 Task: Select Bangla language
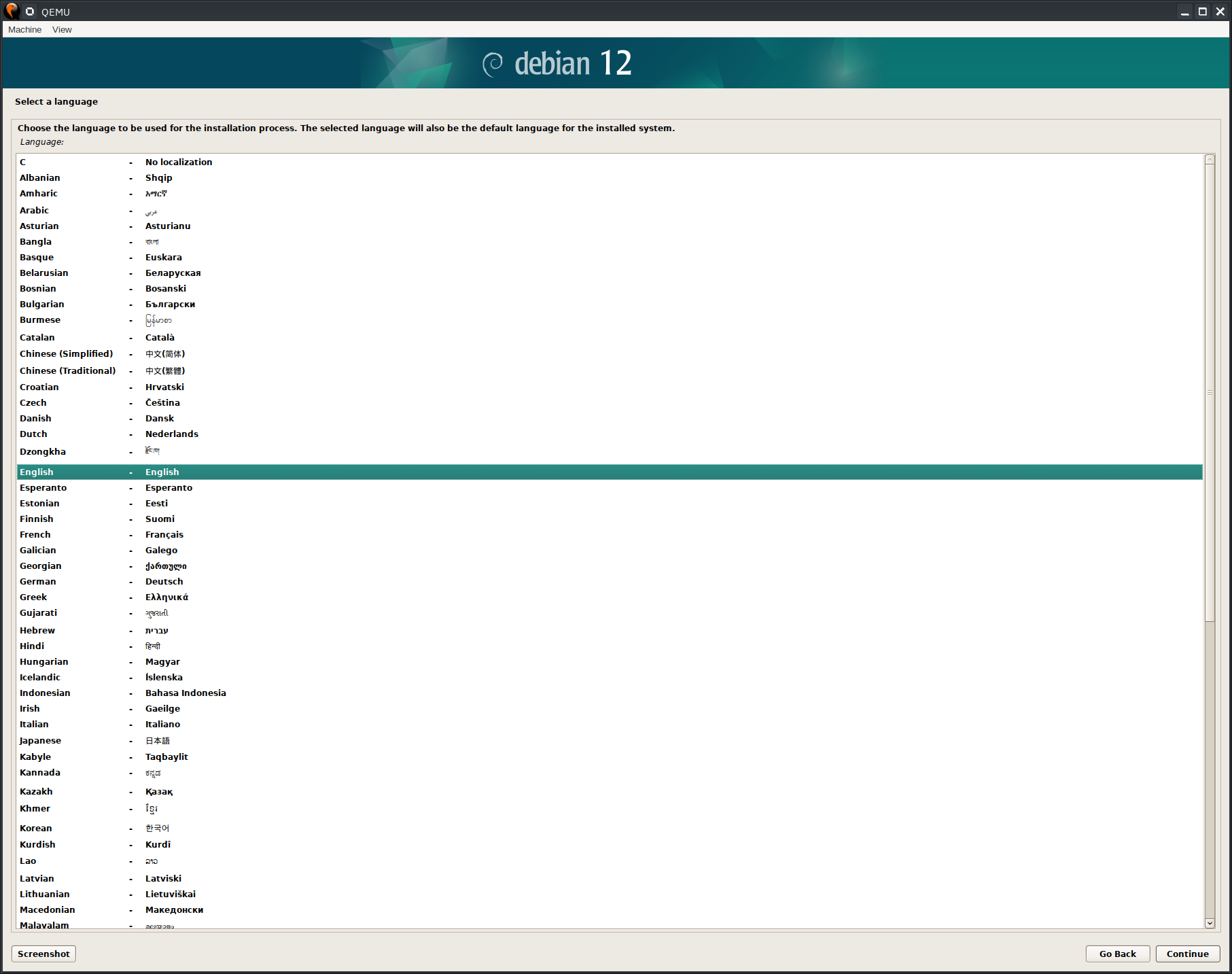610,241
